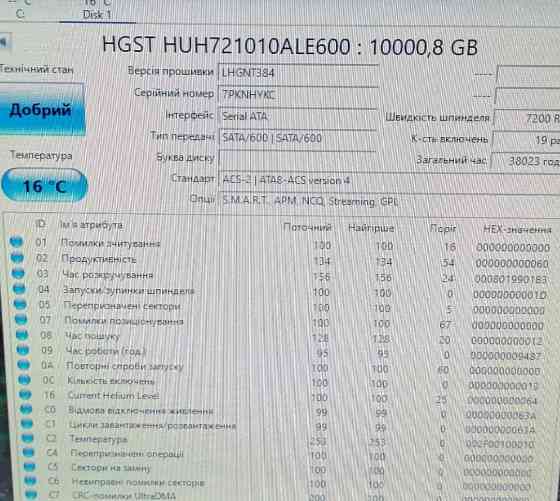Screen dimensions: 560x501
Task: Click the status circle for attribute C5
Action: click(30, 467)
